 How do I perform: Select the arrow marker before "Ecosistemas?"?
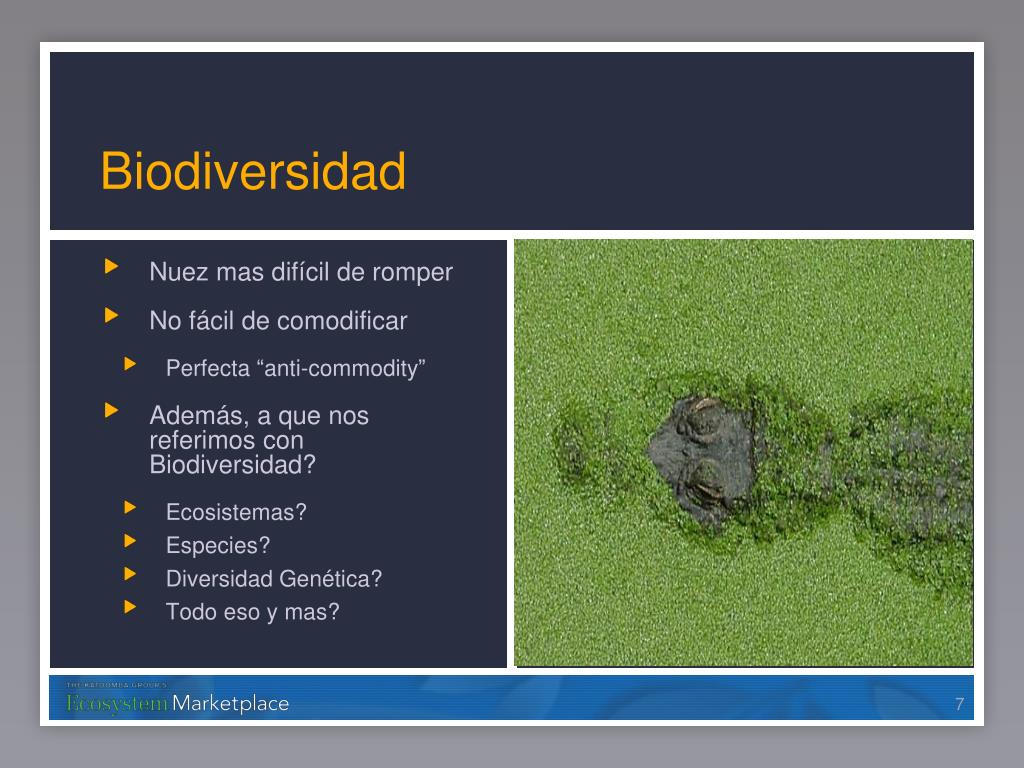click(x=129, y=507)
